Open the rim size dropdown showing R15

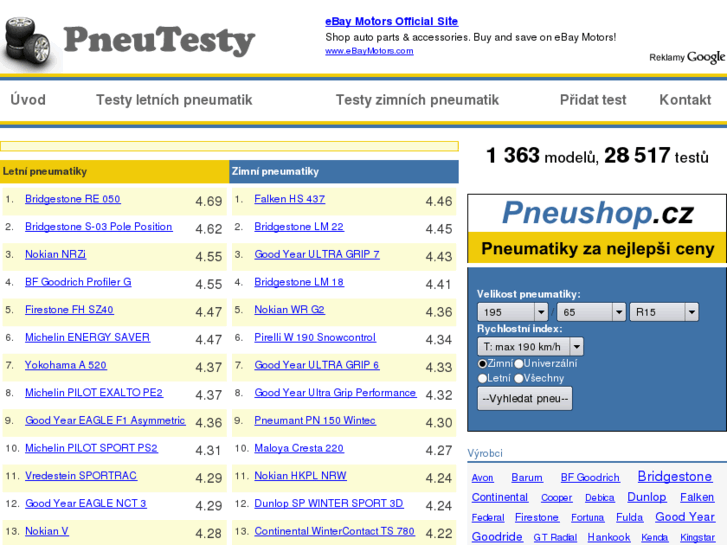click(x=664, y=312)
